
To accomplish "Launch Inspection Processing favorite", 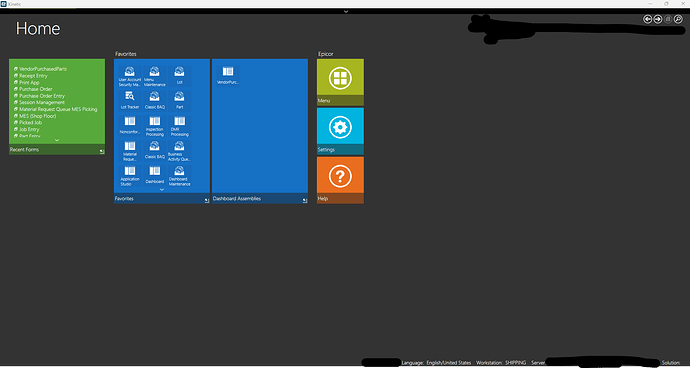I will click(x=154, y=126).
